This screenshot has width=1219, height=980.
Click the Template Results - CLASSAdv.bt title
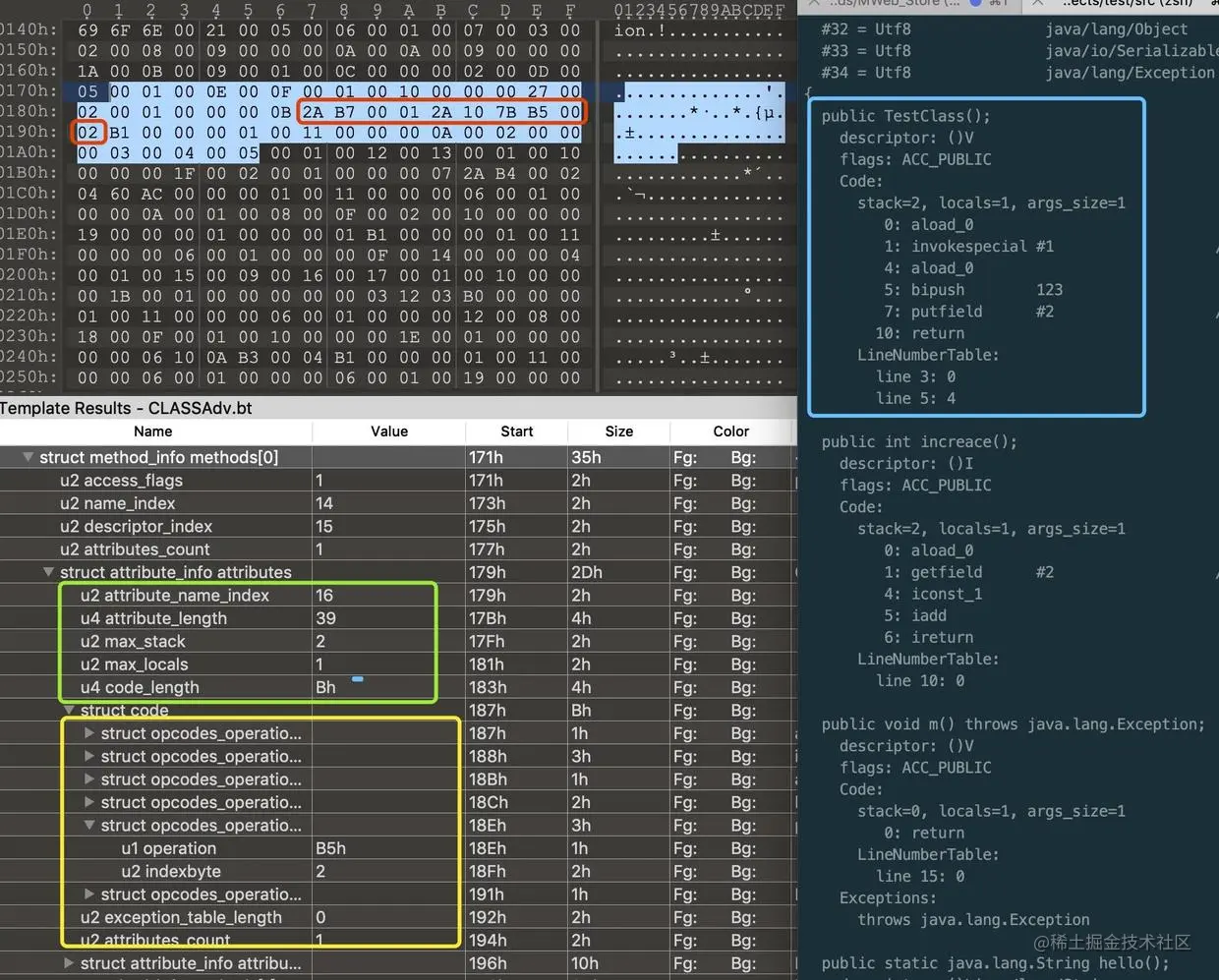click(x=126, y=408)
